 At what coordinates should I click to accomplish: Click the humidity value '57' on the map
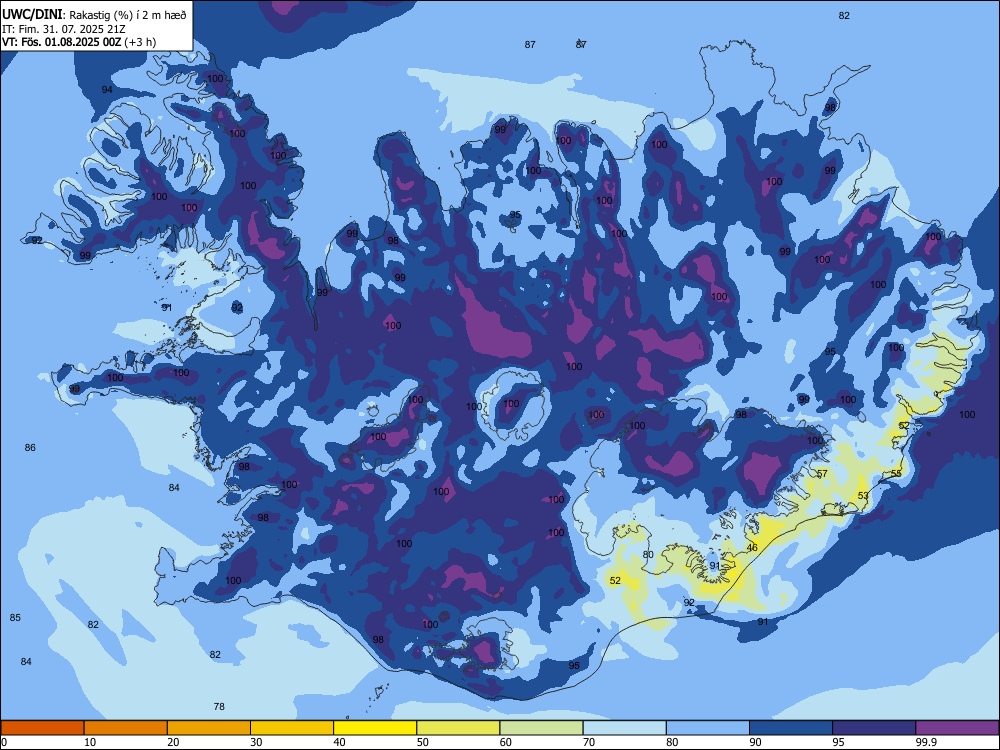pyautogui.click(x=822, y=474)
